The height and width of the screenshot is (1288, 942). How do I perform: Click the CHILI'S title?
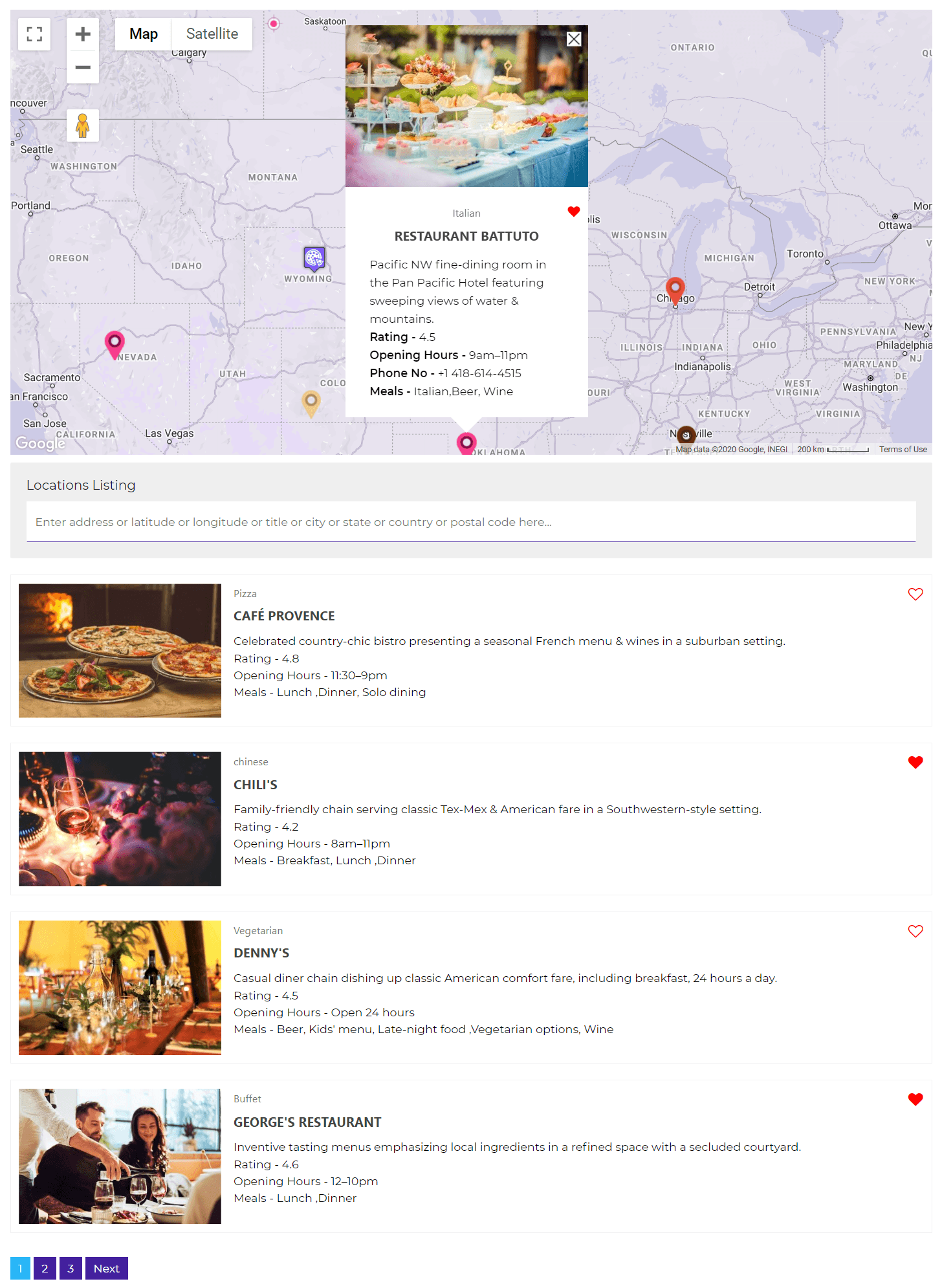pyautogui.click(x=256, y=785)
